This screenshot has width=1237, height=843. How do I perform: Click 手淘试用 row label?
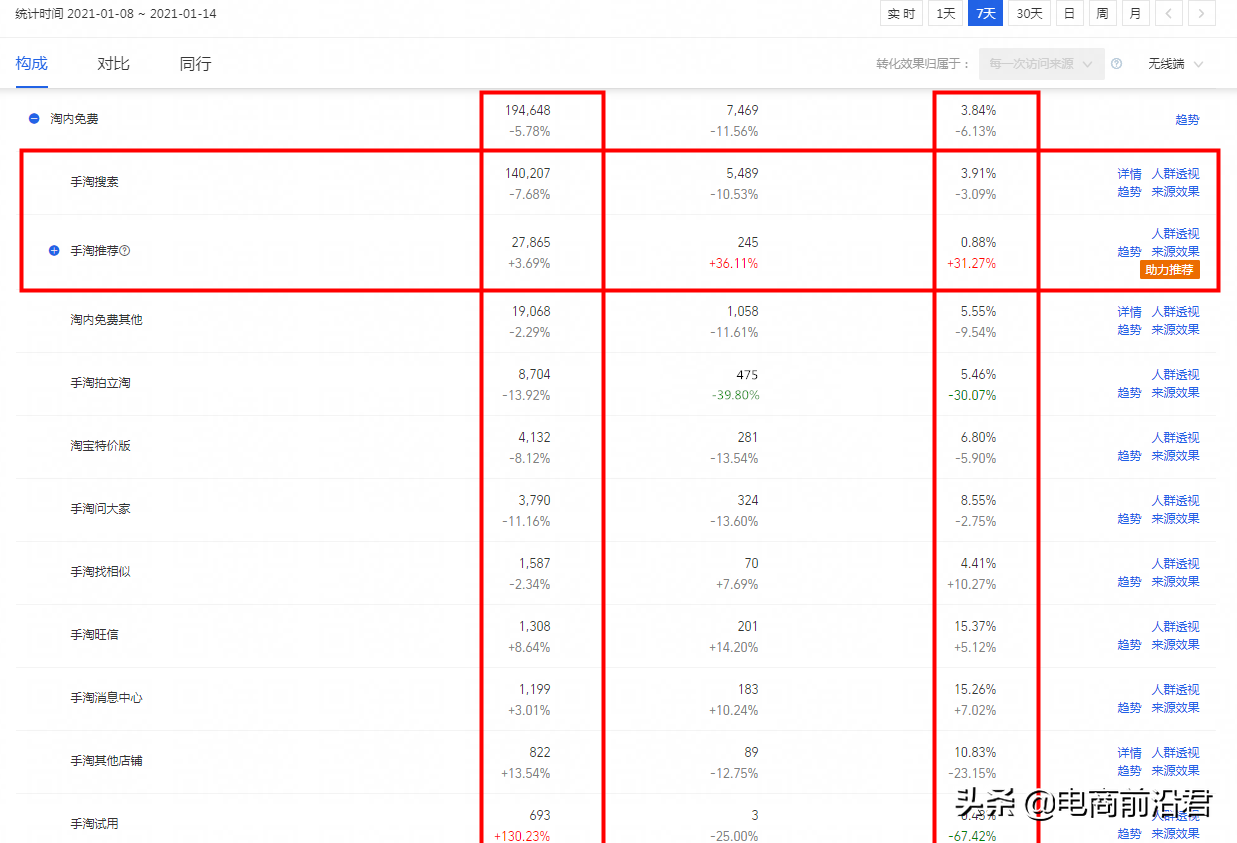[x=94, y=824]
